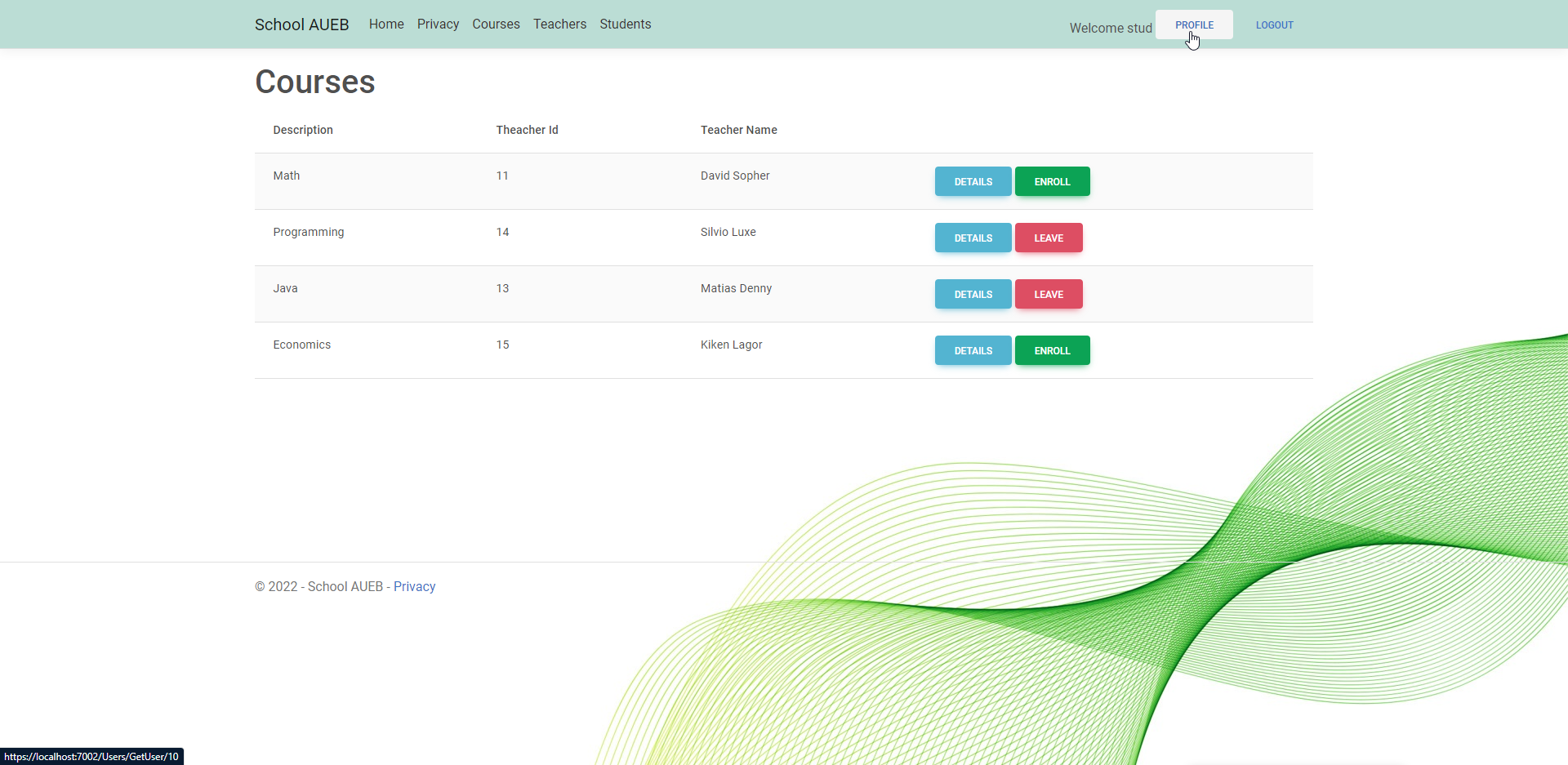Click the Description column header
This screenshot has width=1568, height=765.
(303, 130)
